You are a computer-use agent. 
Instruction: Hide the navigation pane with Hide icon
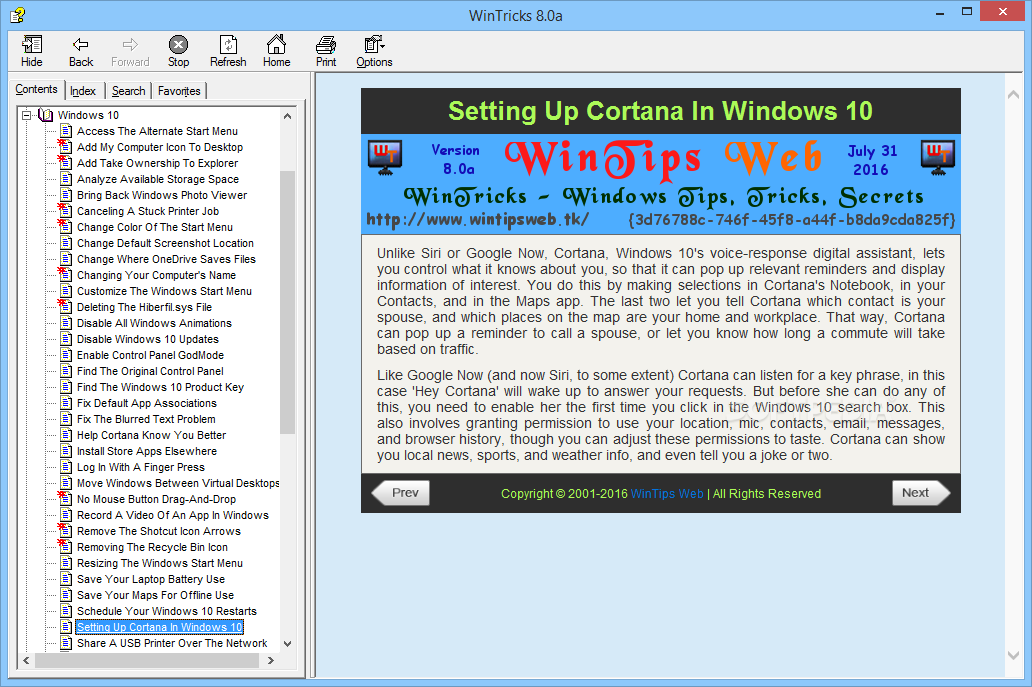[x=32, y=45]
